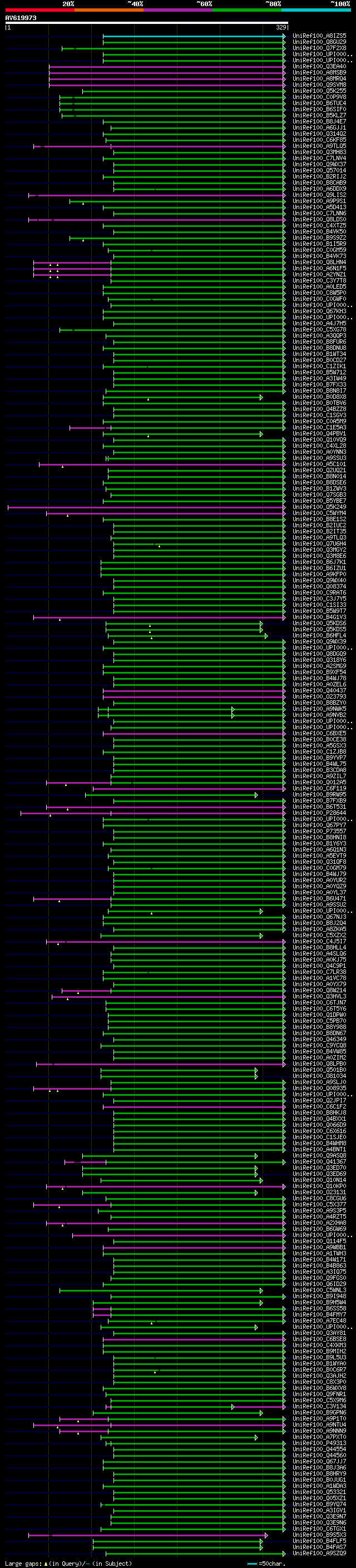Select hit UniRef100_A9NTU4

click(x=319, y=1425)
